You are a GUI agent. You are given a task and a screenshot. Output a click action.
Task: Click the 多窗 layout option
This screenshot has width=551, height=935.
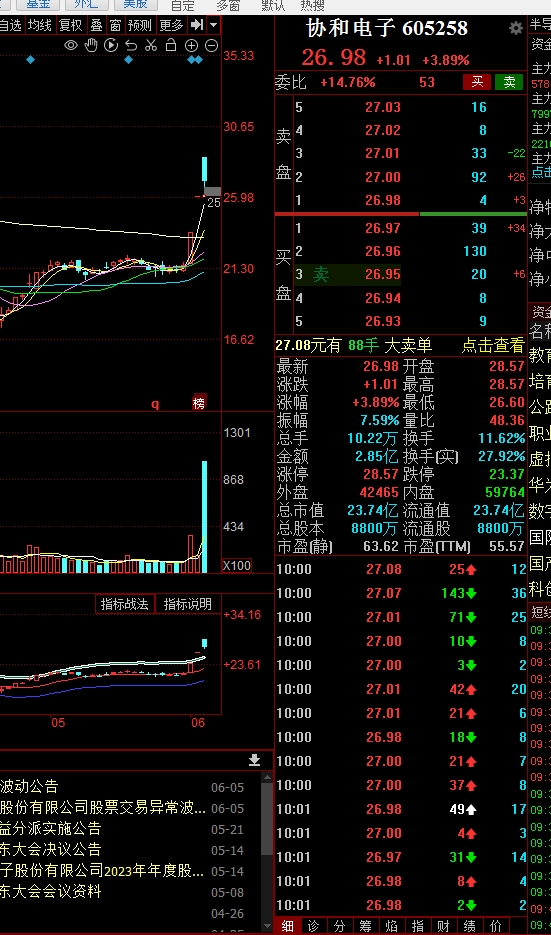228,6
